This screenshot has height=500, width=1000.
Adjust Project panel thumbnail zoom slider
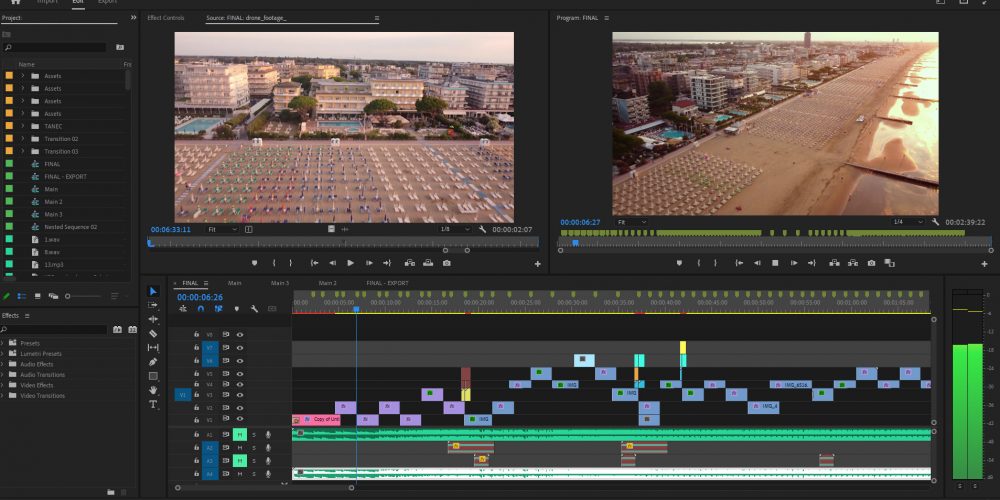click(x=84, y=296)
